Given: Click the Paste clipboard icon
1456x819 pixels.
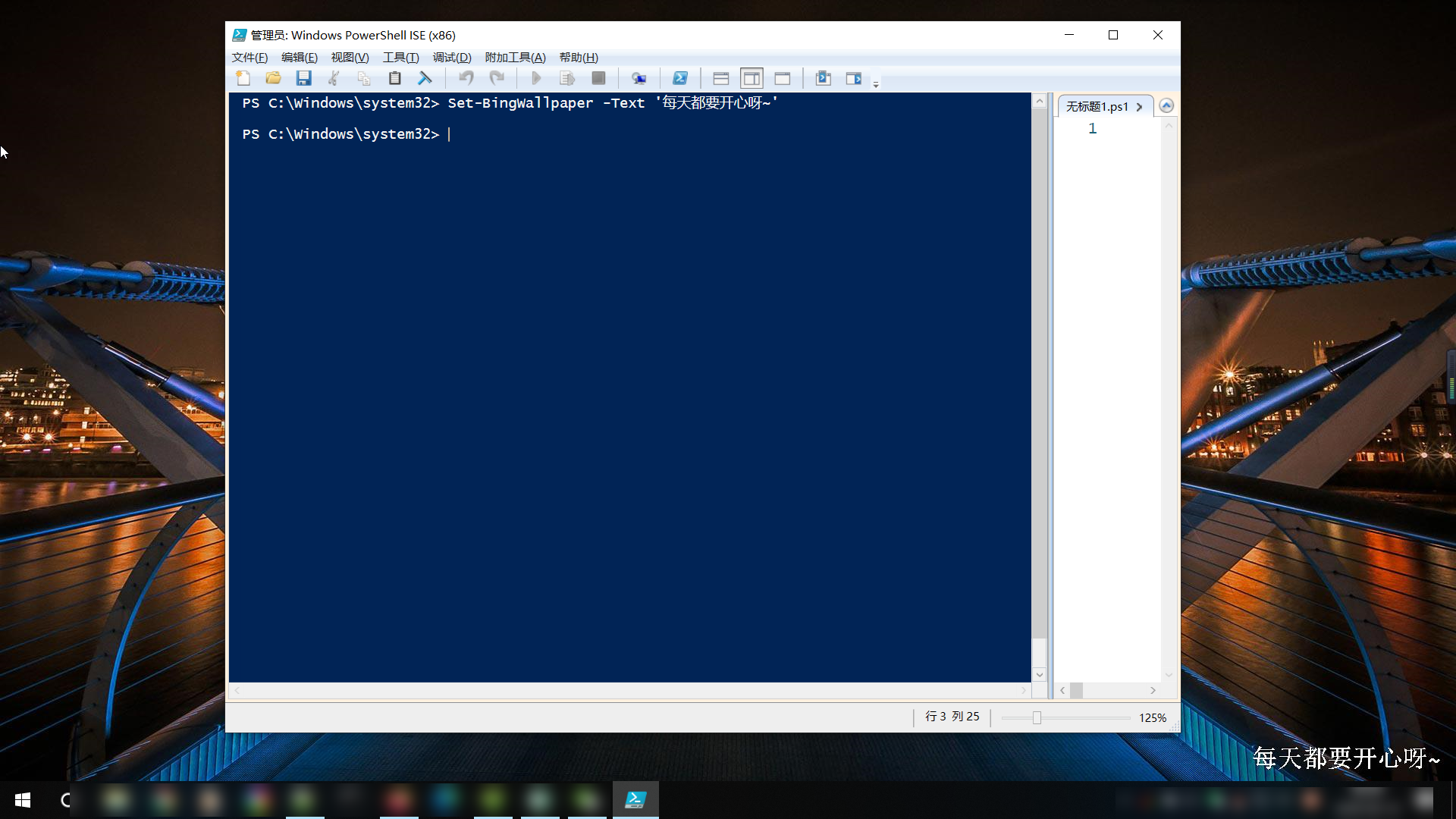Looking at the screenshot, I should pos(394,78).
